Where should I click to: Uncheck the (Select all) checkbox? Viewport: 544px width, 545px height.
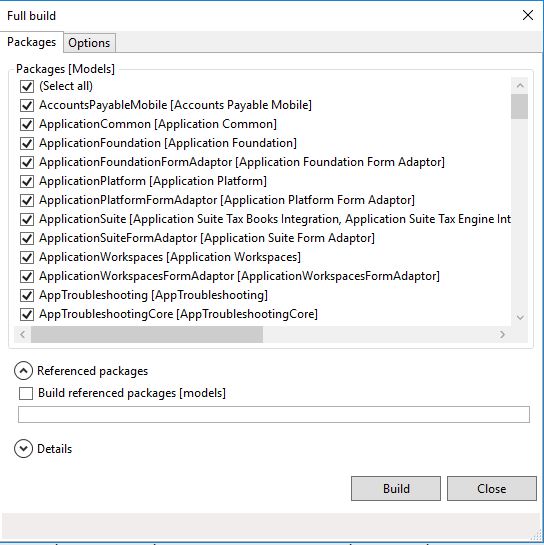pyautogui.click(x=27, y=86)
